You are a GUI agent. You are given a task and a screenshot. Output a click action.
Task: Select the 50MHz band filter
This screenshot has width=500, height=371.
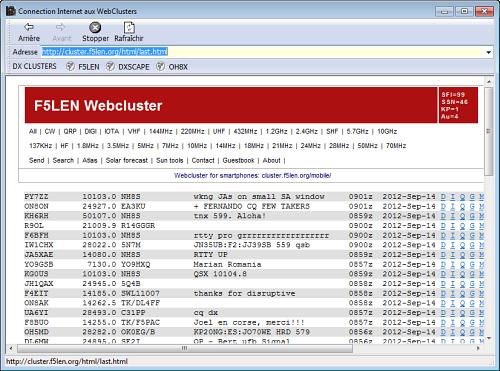pyautogui.click(x=367, y=146)
